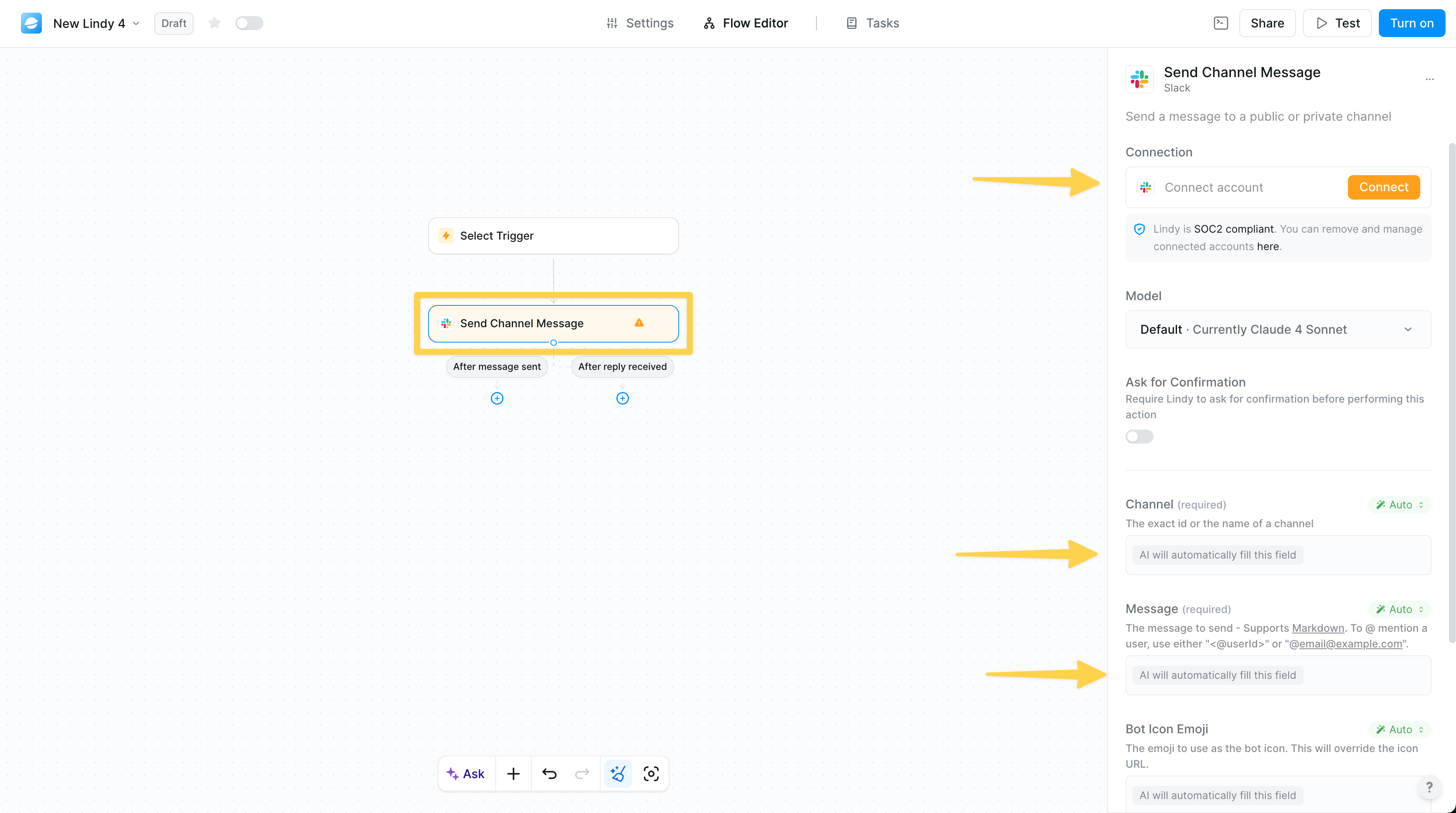Open the Tasks tab
Image resolution: width=1456 pixels, height=813 pixels.
pos(872,23)
